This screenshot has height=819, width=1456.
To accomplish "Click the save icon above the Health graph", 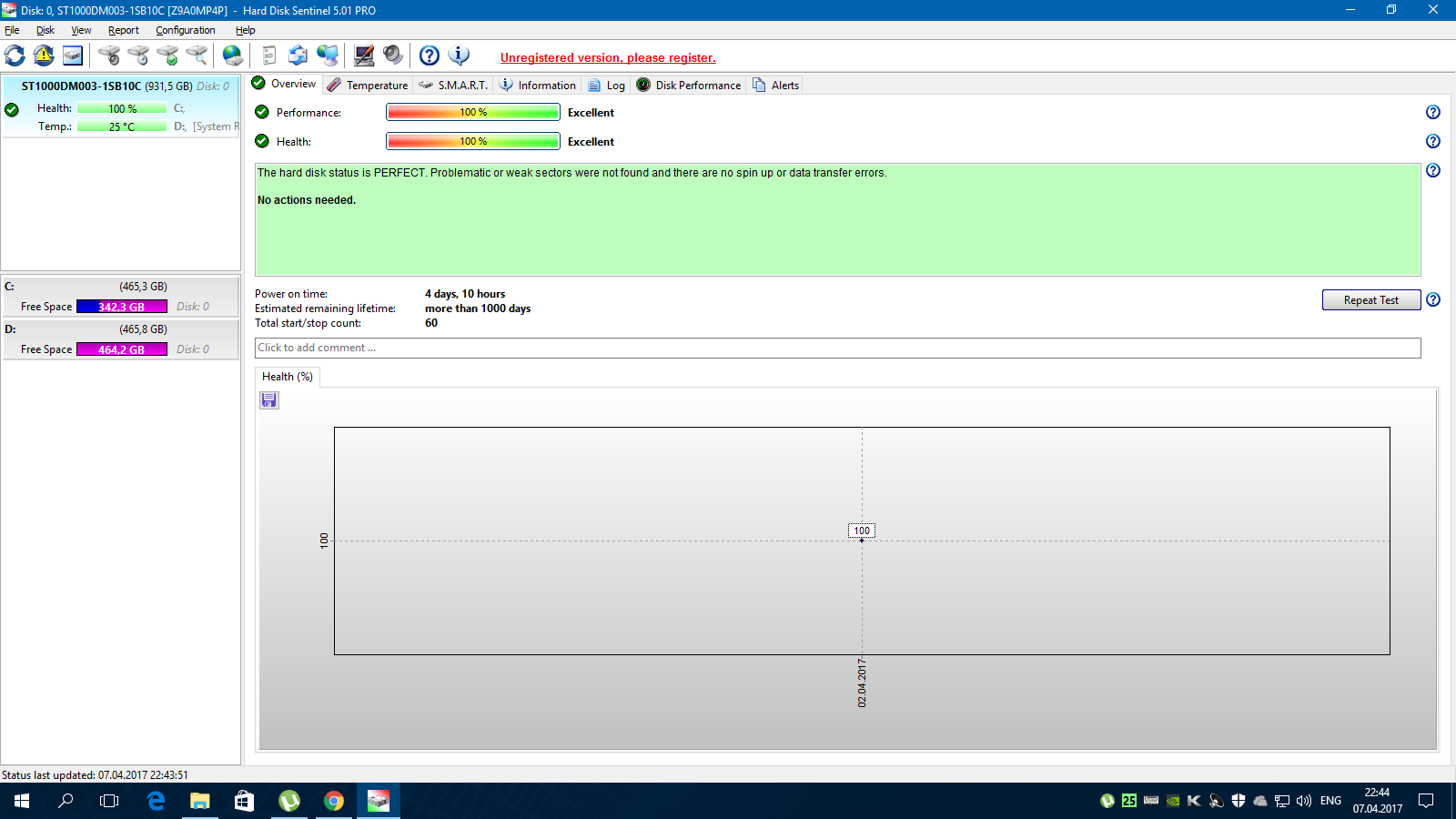I will pyautogui.click(x=269, y=400).
